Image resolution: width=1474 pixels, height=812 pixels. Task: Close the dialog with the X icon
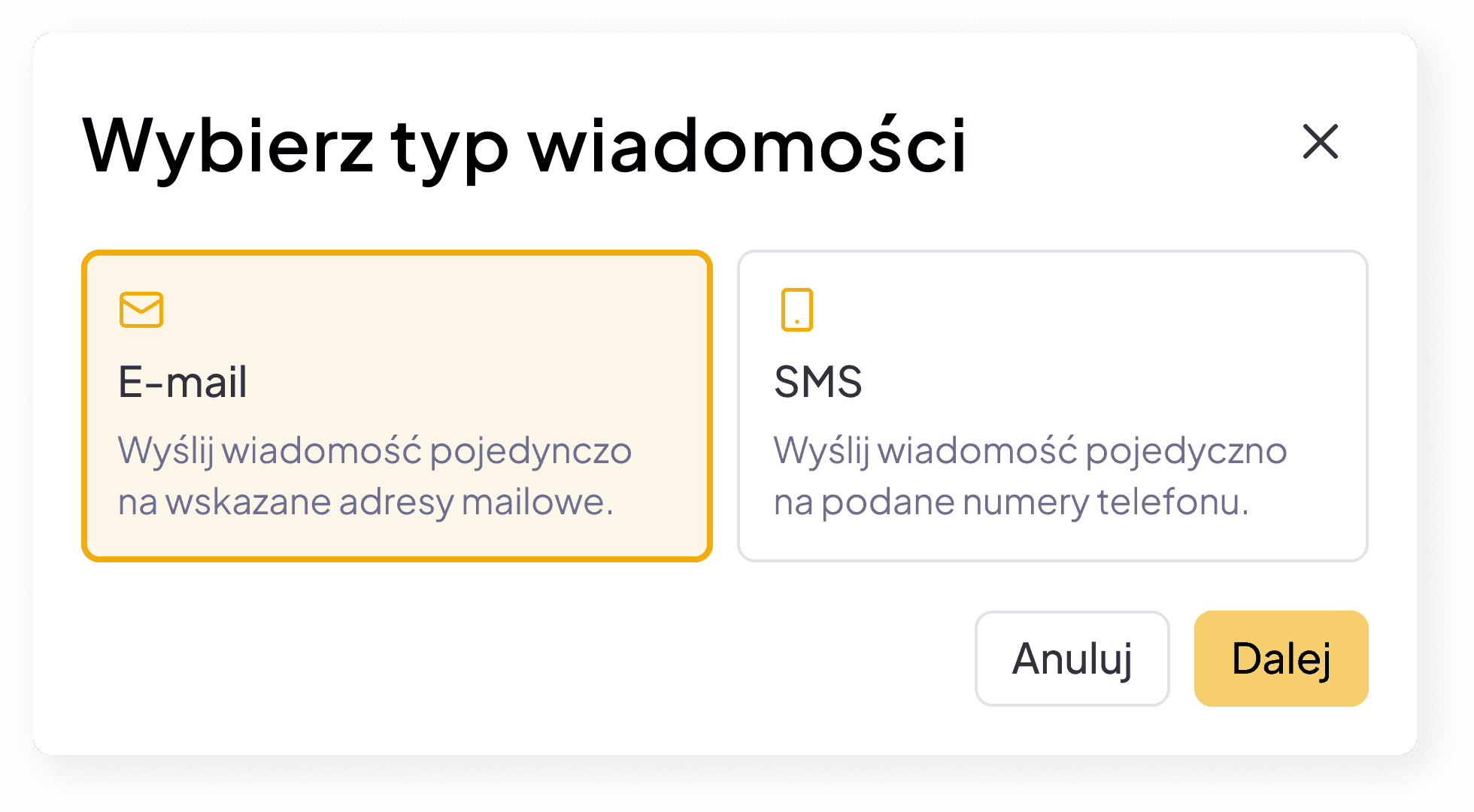click(x=1321, y=142)
